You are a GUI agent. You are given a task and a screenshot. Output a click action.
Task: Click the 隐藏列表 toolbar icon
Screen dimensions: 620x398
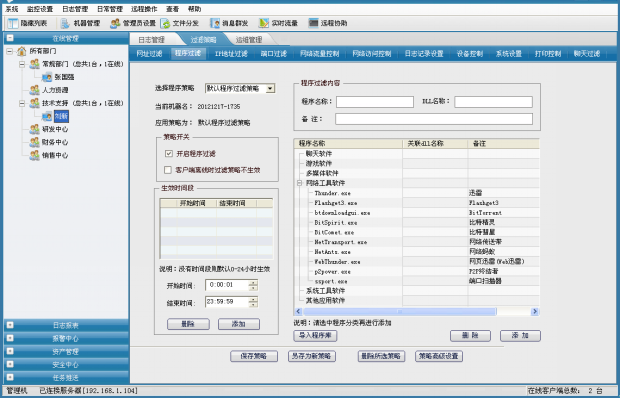[13, 23]
